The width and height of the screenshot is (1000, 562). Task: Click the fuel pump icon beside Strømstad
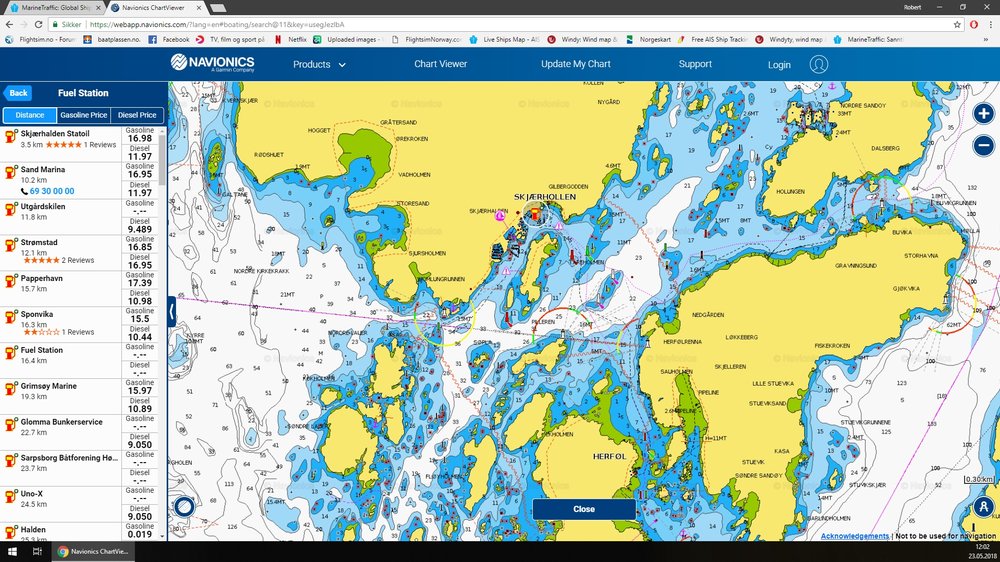point(11,244)
